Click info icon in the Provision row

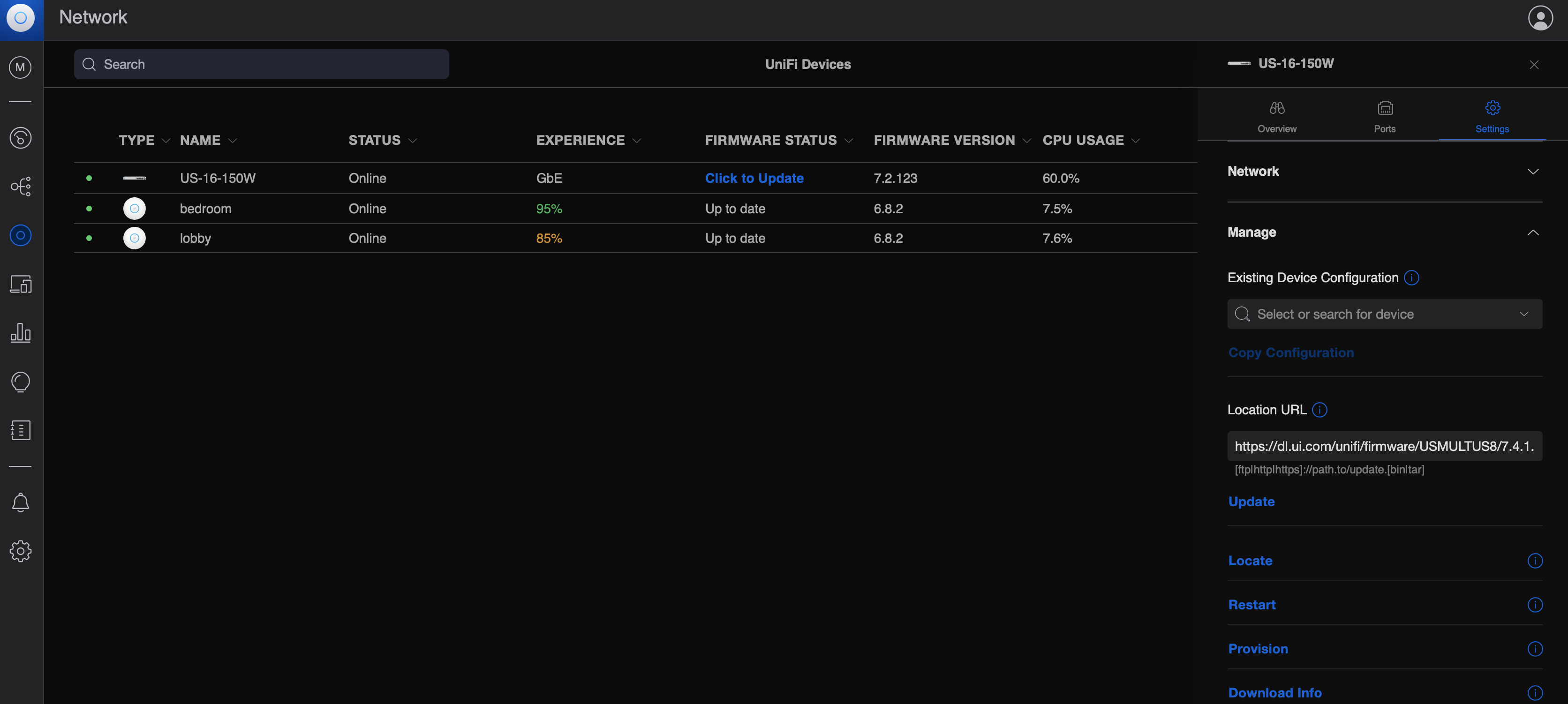pyautogui.click(x=1535, y=649)
